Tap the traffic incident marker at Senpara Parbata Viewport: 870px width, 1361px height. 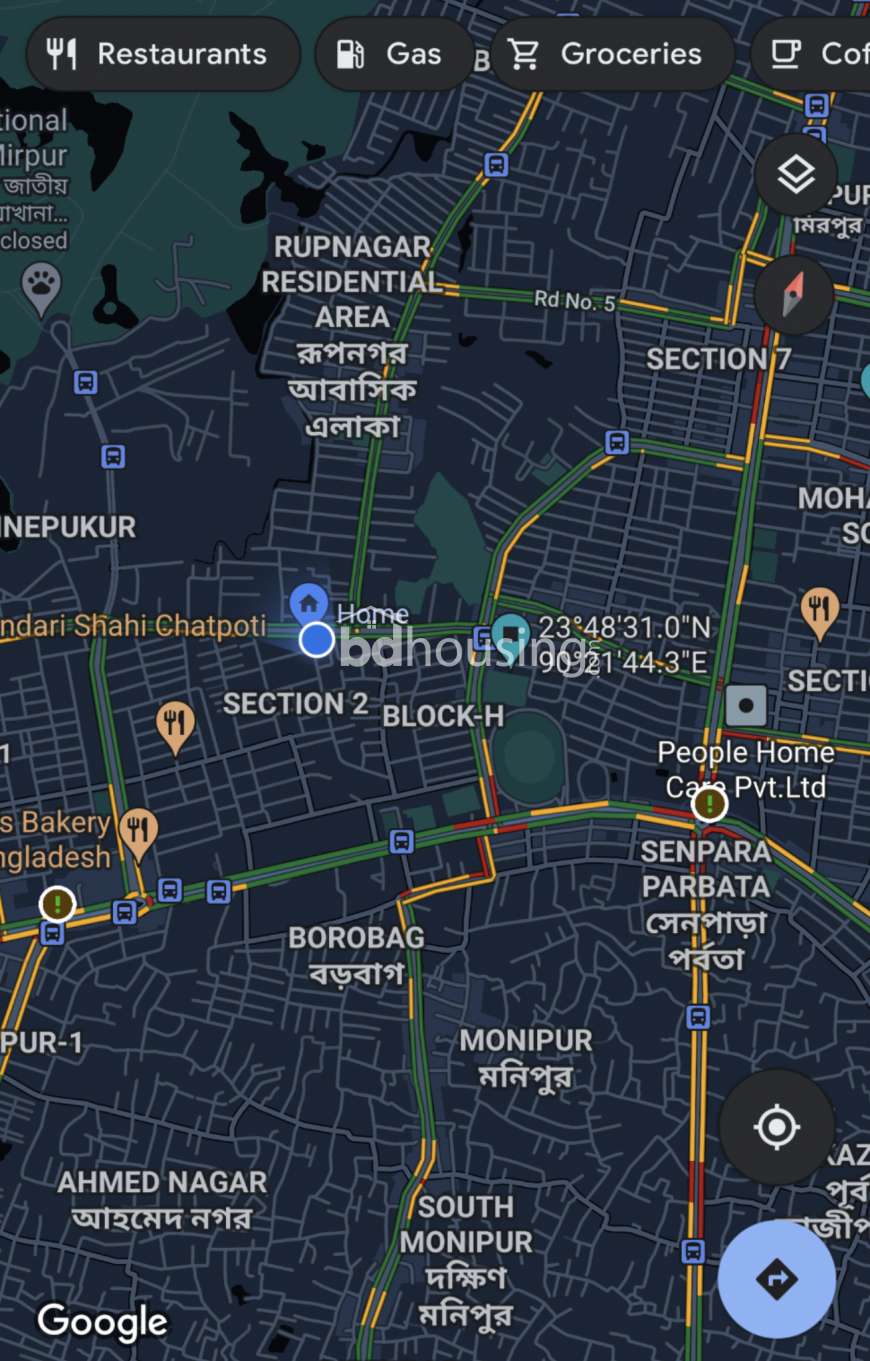pos(710,803)
